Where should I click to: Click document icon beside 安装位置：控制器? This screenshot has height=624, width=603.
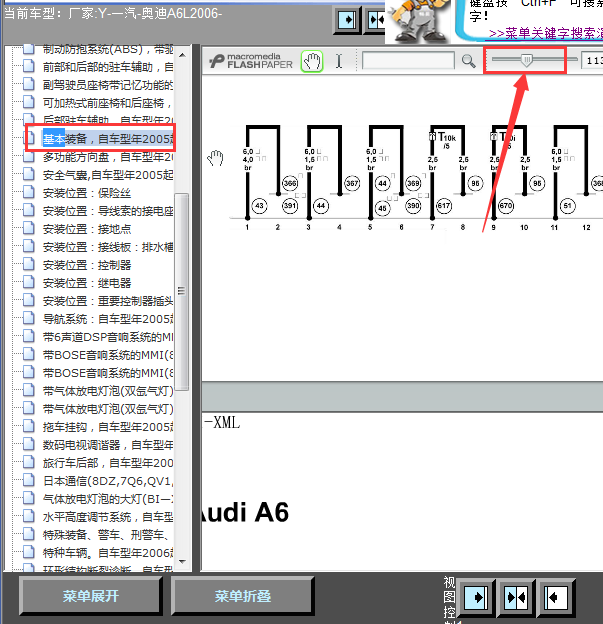click(29, 264)
